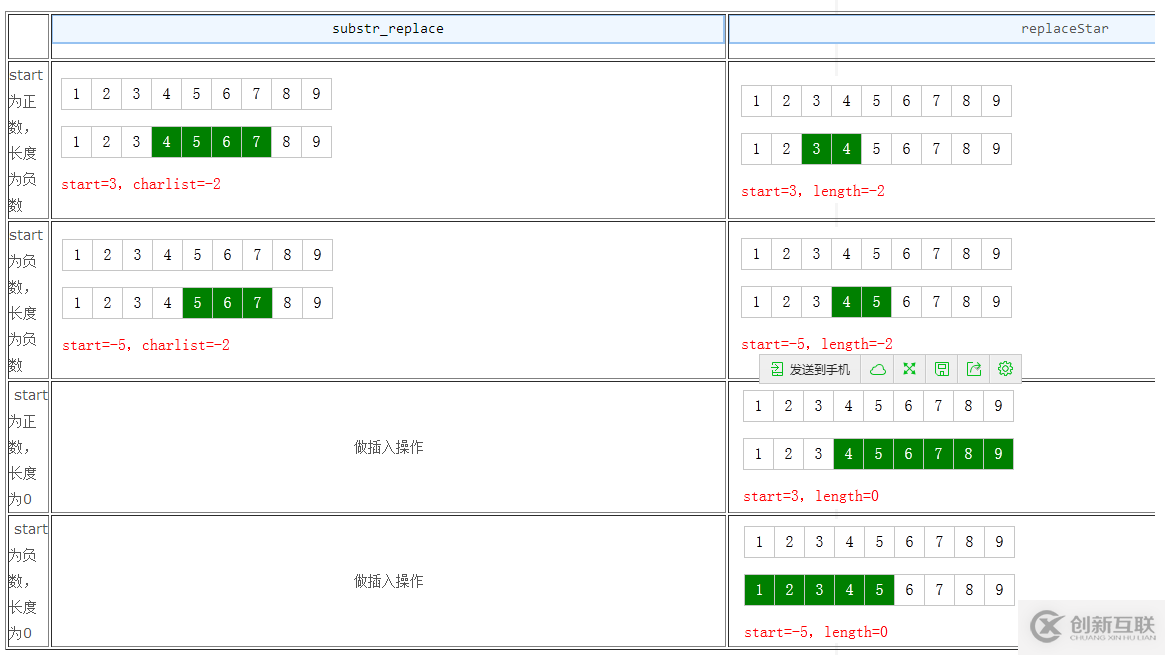The width and height of the screenshot is (1165, 655).
Task: Click the floppy disk save icon
Action: click(941, 369)
